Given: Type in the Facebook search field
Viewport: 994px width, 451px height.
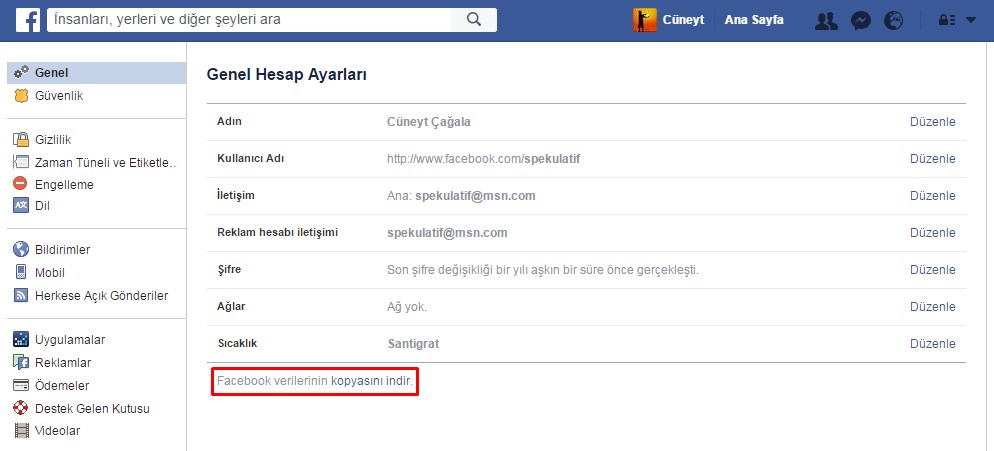Looking at the screenshot, I should coord(250,19).
